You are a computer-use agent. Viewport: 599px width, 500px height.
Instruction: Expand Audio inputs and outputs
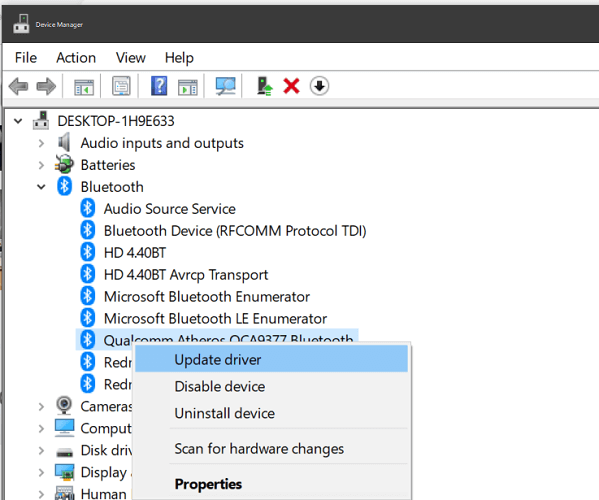(x=41, y=143)
